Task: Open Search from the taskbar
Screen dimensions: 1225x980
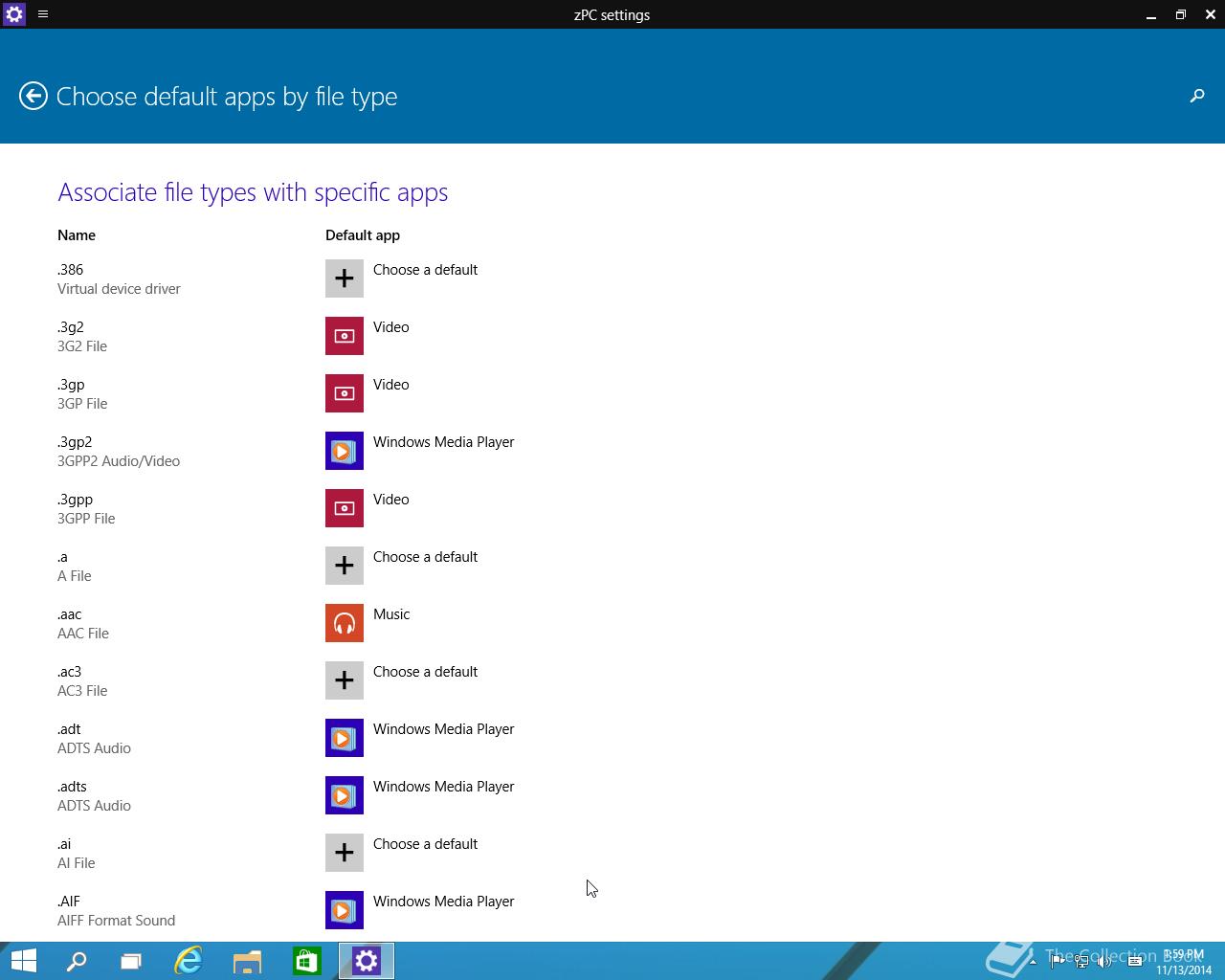Action: tap(76, 961)
